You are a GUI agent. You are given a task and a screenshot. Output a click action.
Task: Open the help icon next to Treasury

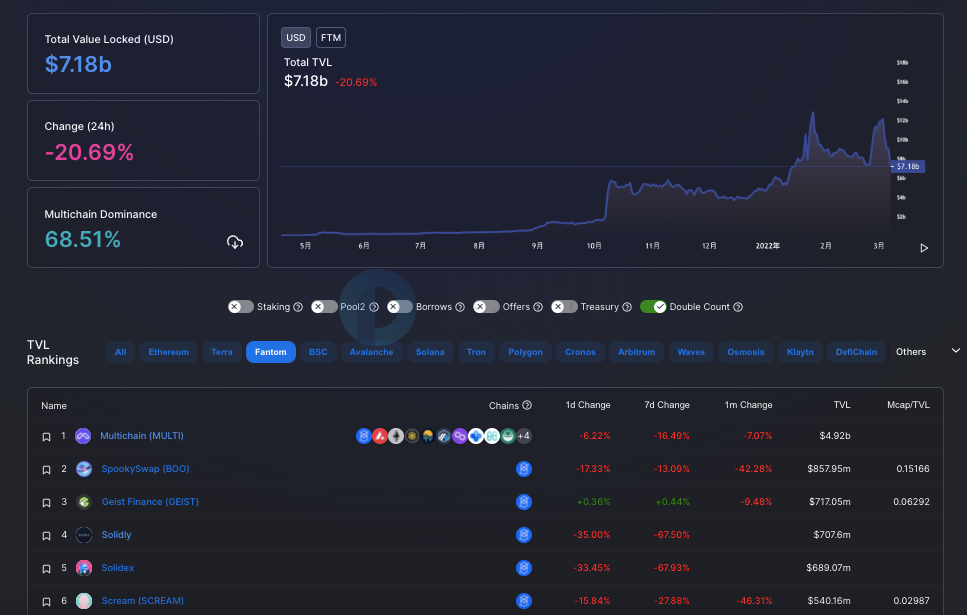(627, 307)
